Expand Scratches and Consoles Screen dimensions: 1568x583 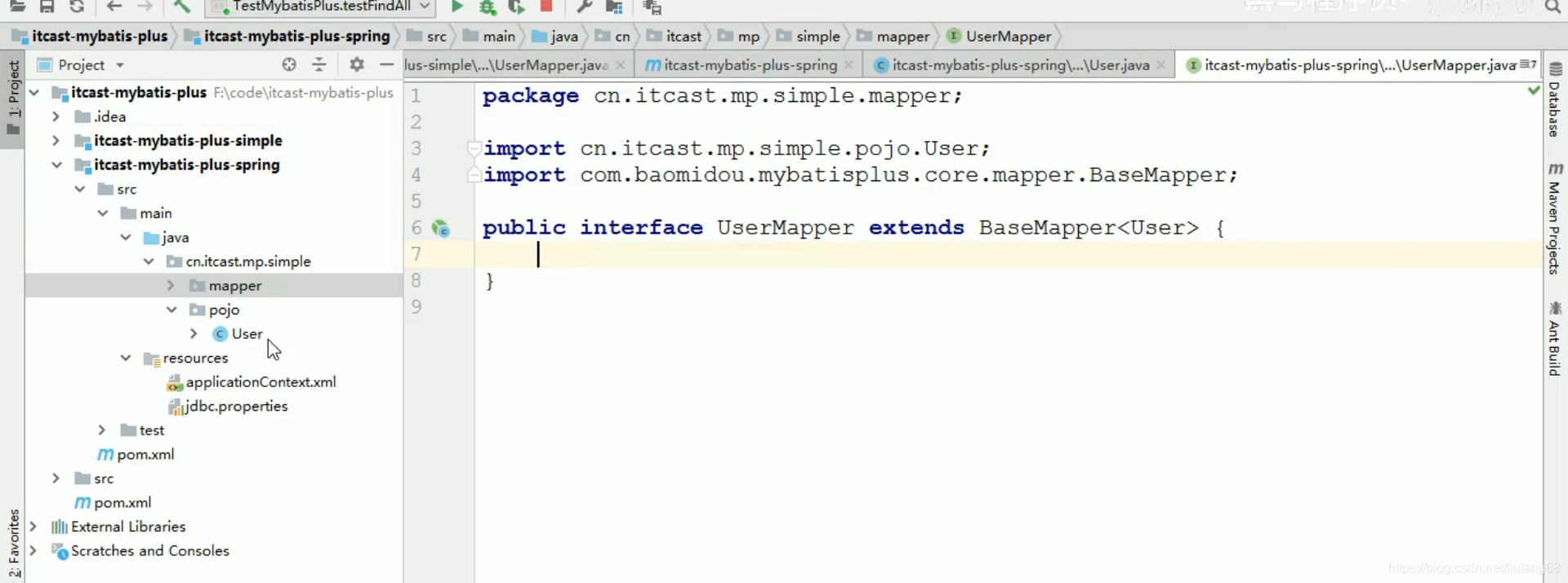click(x=33, y=550)
